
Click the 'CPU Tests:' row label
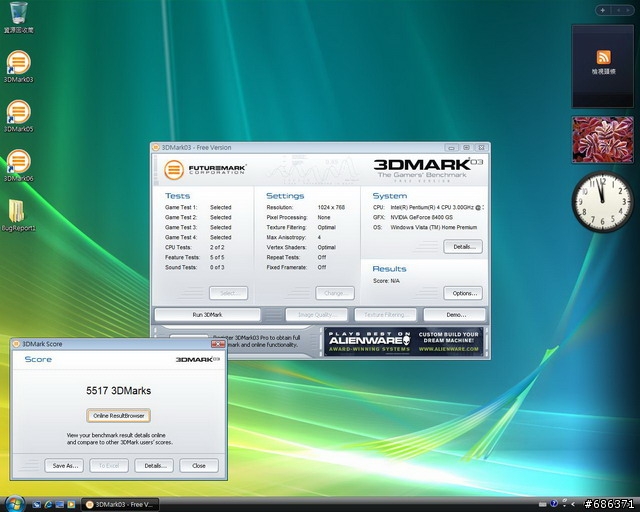[178, 247]
